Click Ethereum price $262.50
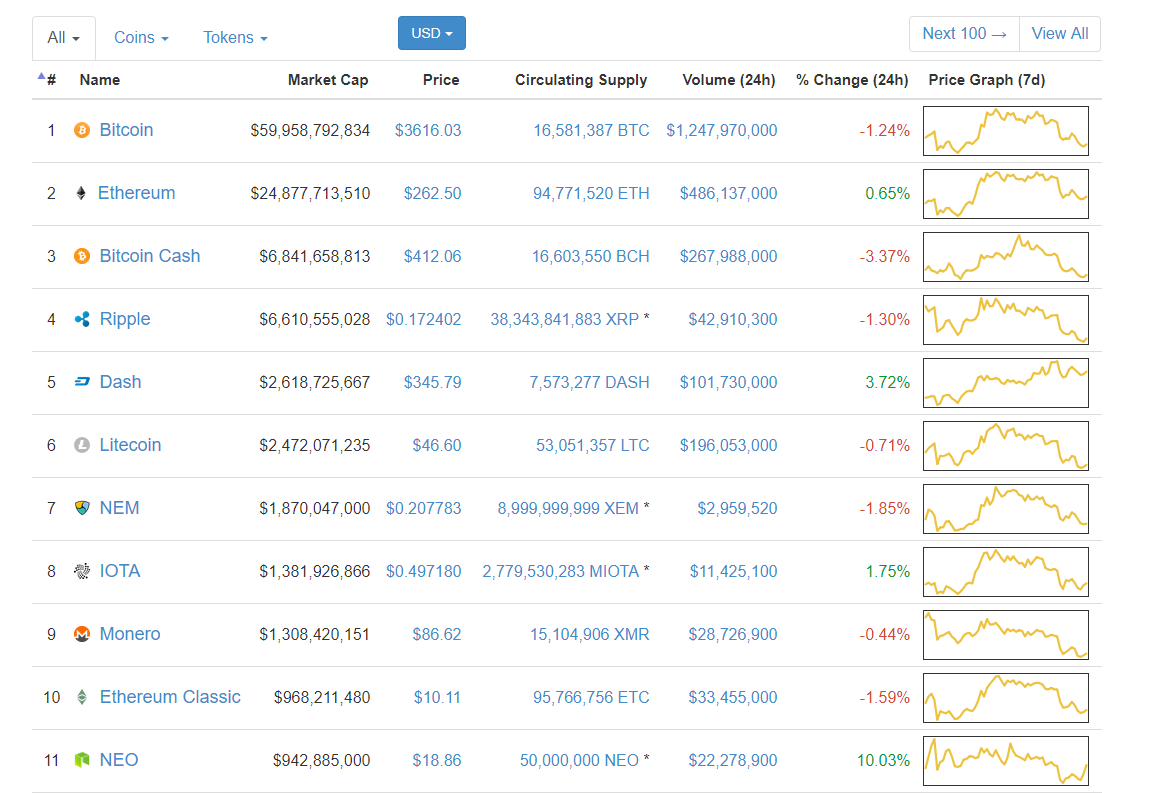Image resolution: width=1154 pixels, height=793 pixels. click(x=433, y=194)
